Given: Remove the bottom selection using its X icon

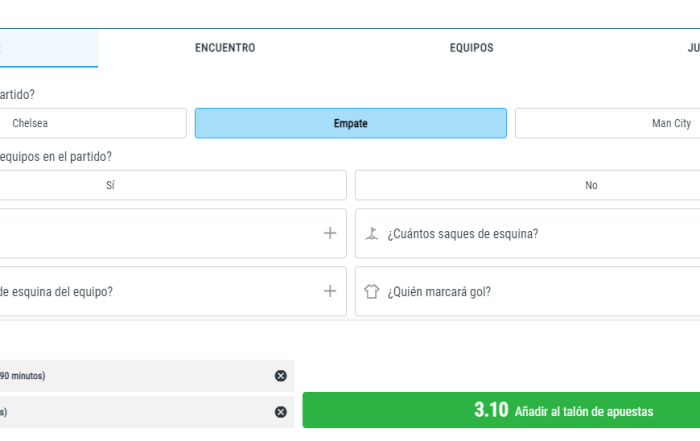Looking at the screenshot, I should [280, 411].
